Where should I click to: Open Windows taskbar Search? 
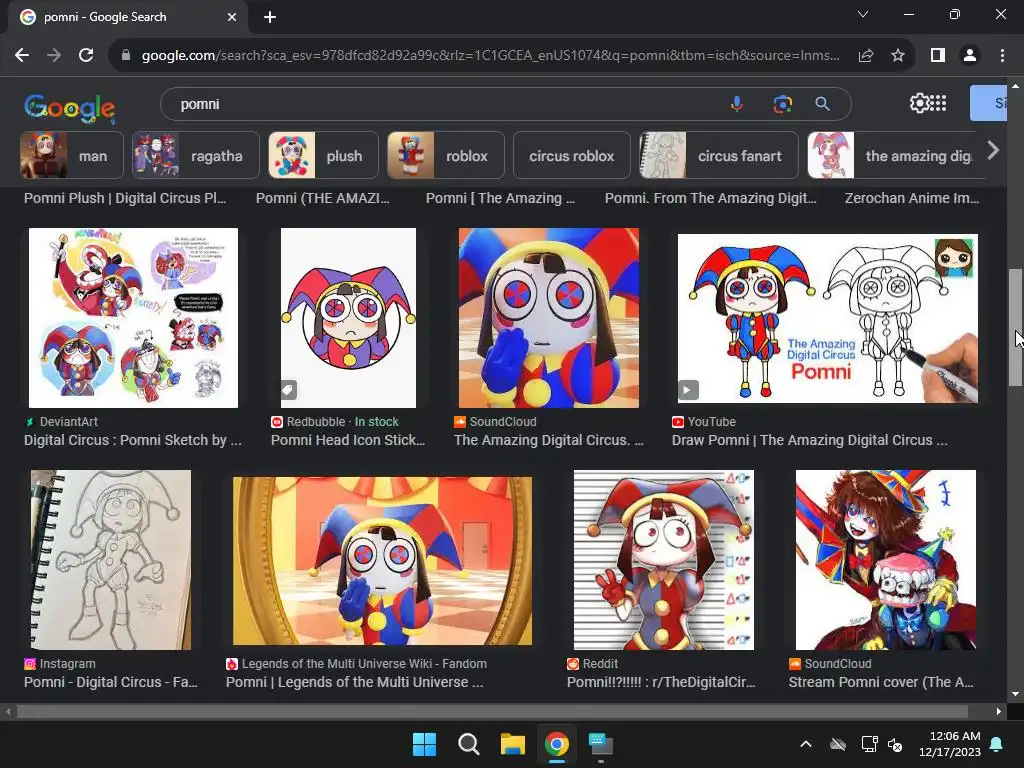(468, 744)
